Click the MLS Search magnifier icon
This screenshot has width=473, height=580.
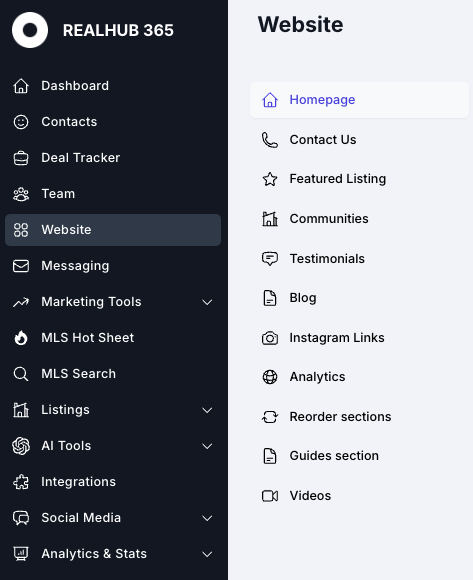click(x=21, y=374)
